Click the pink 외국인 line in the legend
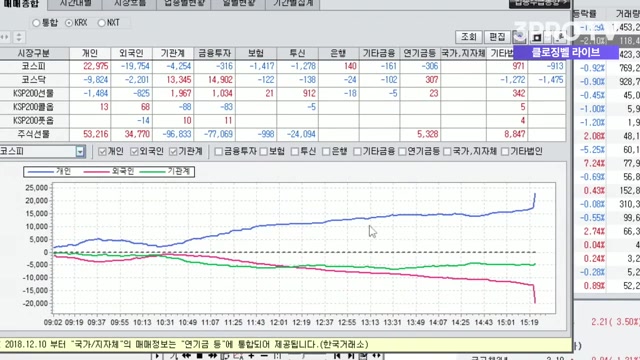640x360 pixels. click(x=96, y=171)
